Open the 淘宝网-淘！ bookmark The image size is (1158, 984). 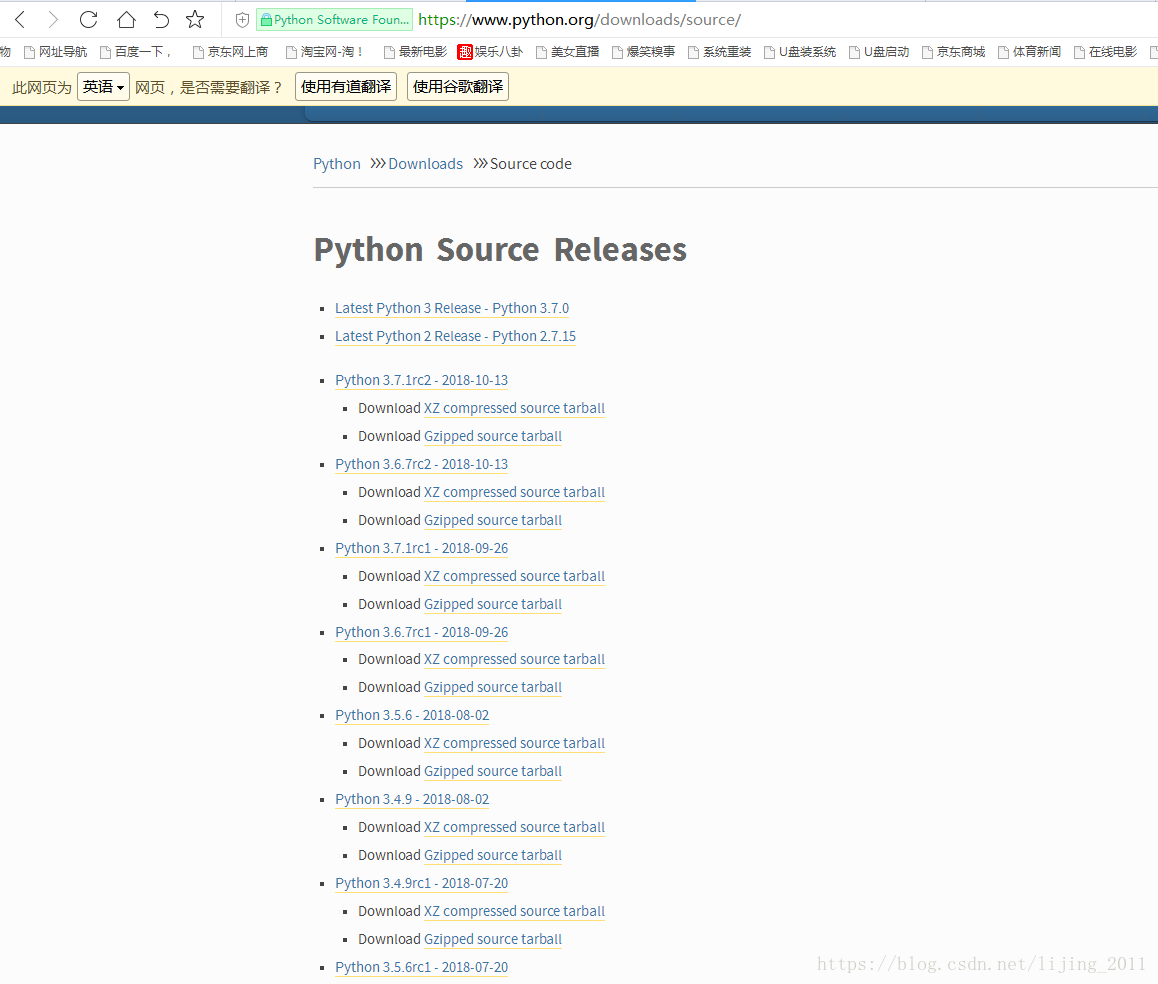324,52
